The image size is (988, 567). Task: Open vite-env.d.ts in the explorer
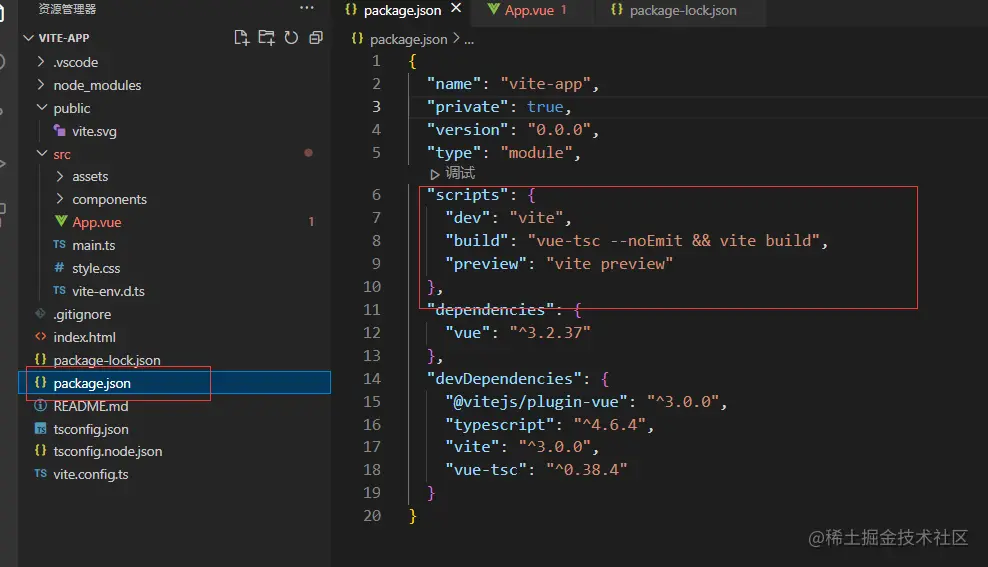108,291
